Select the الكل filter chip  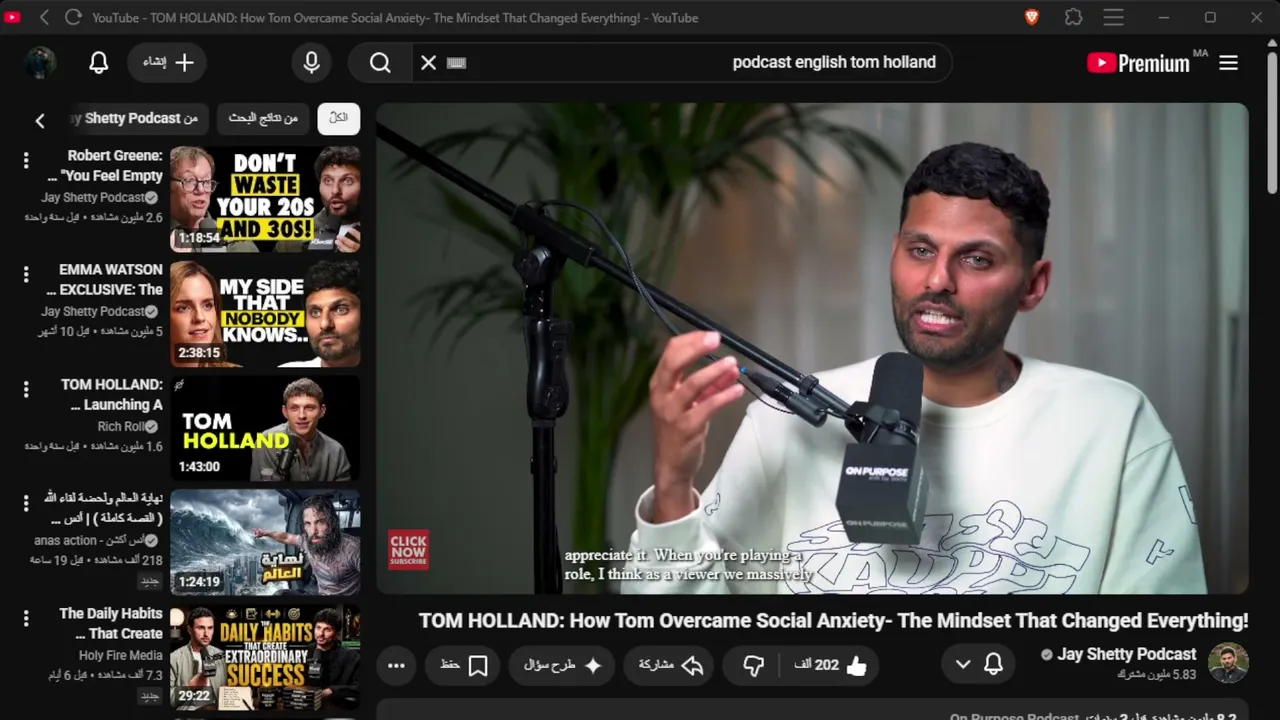(x=339, y=118)
